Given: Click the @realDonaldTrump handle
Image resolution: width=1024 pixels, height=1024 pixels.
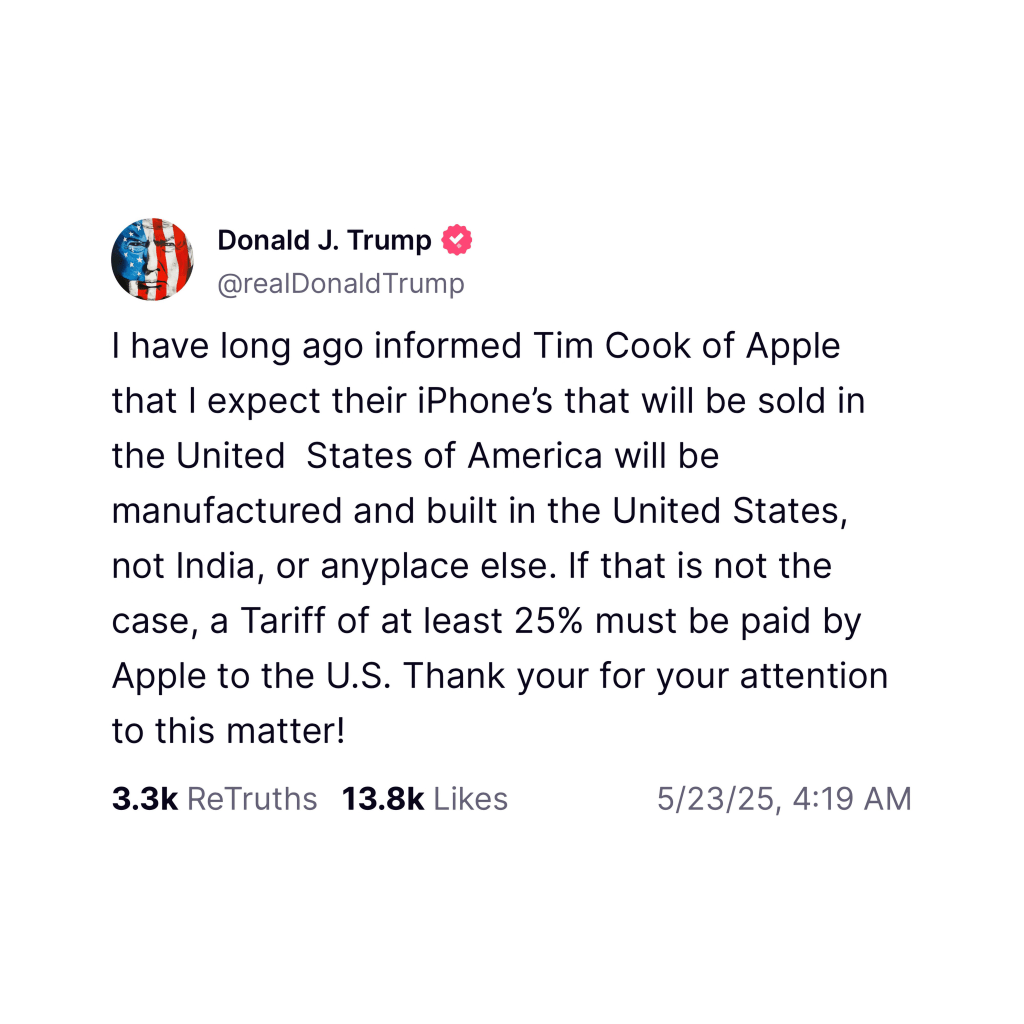Looking at the screenshot, I should [x=341, y=284].
